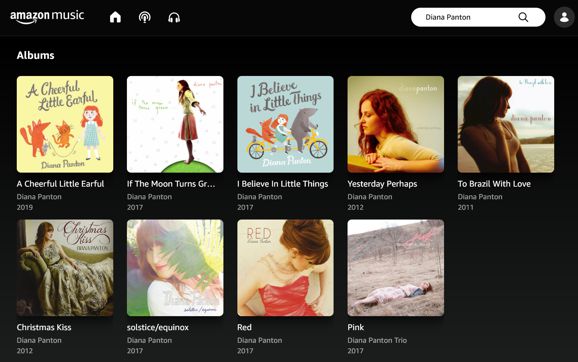This screenshot has width=578, height=362.
Task: Open To Brazil With Love album cover
Action: click(x=506, y=124)
